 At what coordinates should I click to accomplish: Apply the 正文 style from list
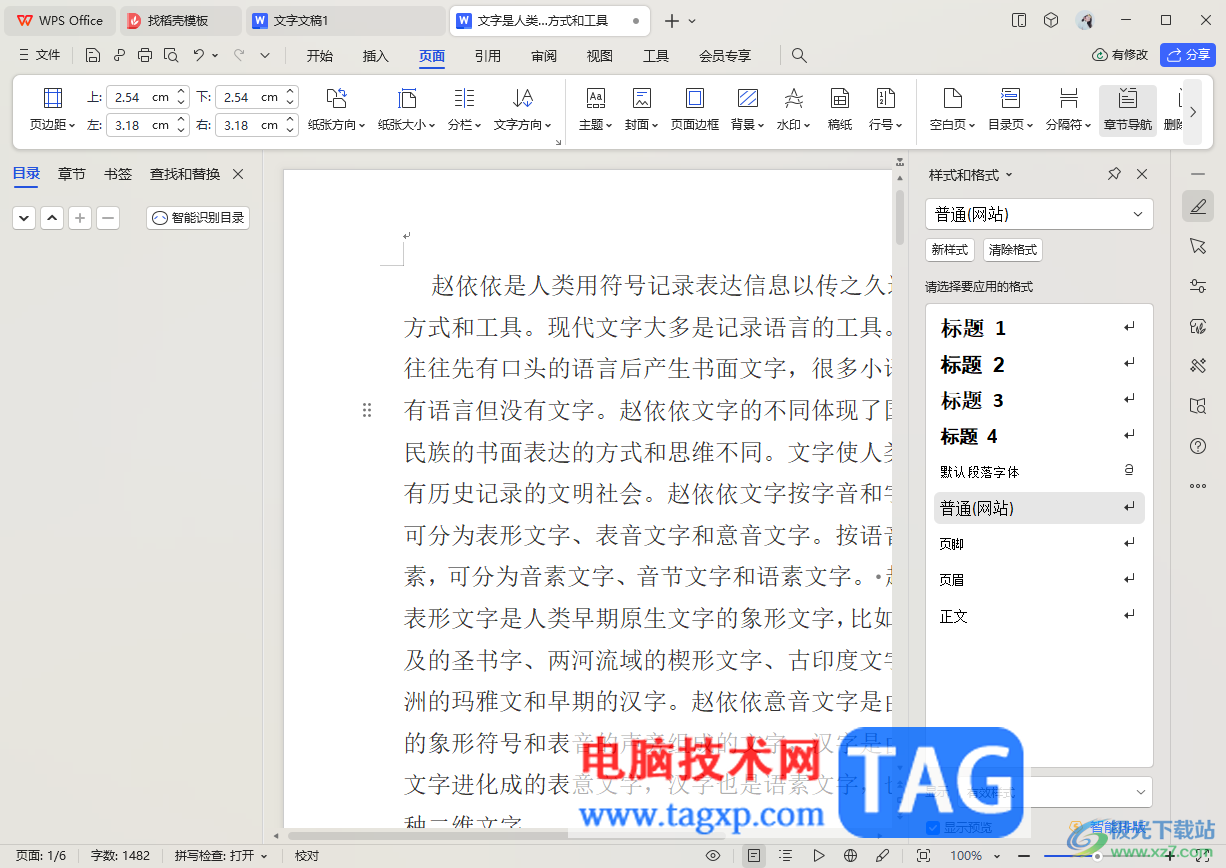[1039, 616]
